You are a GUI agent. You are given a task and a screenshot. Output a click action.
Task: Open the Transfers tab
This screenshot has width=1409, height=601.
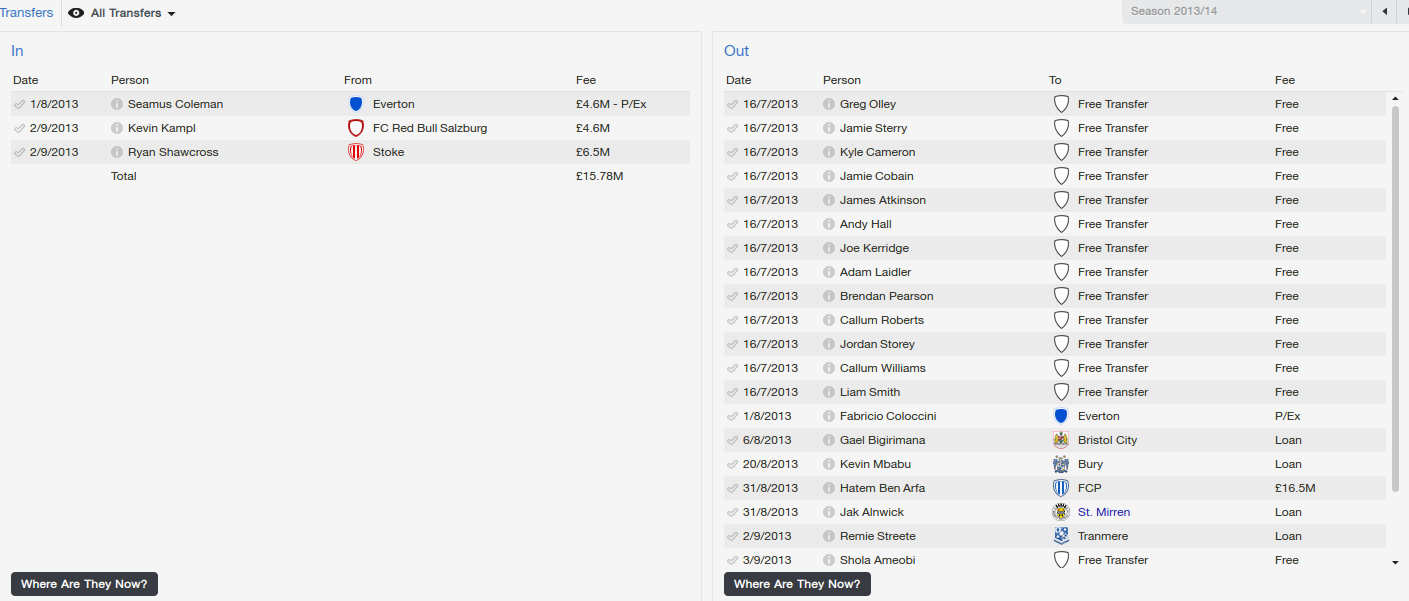coord(27,13)
